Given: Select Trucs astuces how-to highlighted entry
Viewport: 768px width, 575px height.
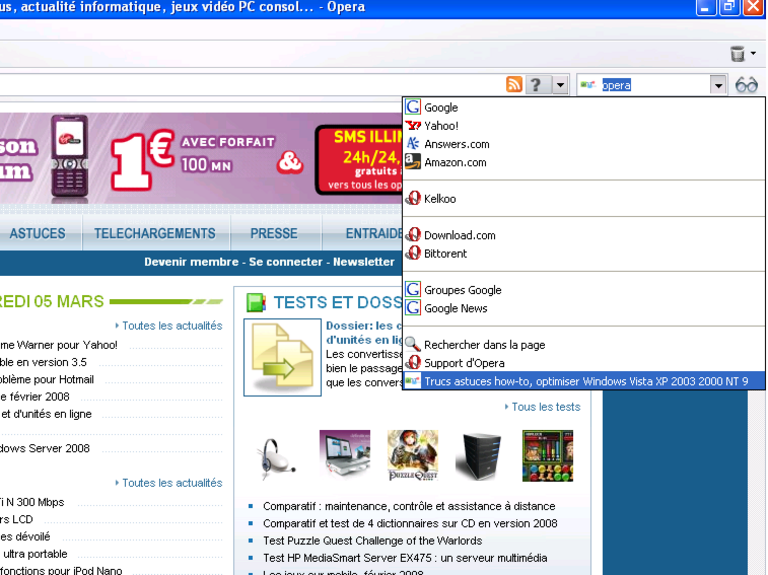Looking at the screenshot, I should tap(584, 381).
